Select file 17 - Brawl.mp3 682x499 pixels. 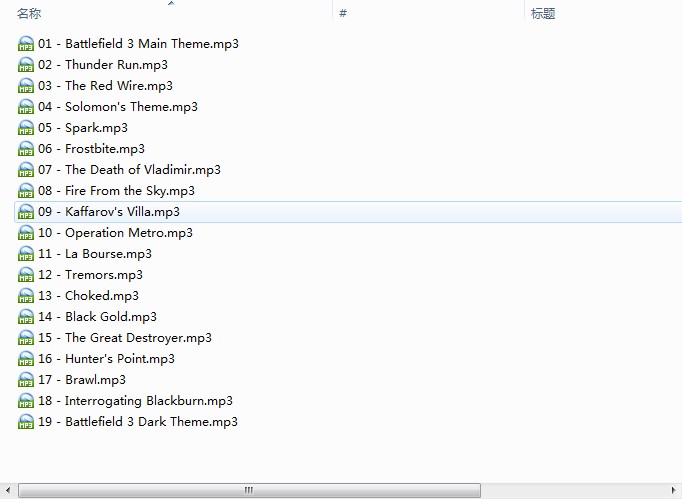pyautogui.click(x=82, y=380)
